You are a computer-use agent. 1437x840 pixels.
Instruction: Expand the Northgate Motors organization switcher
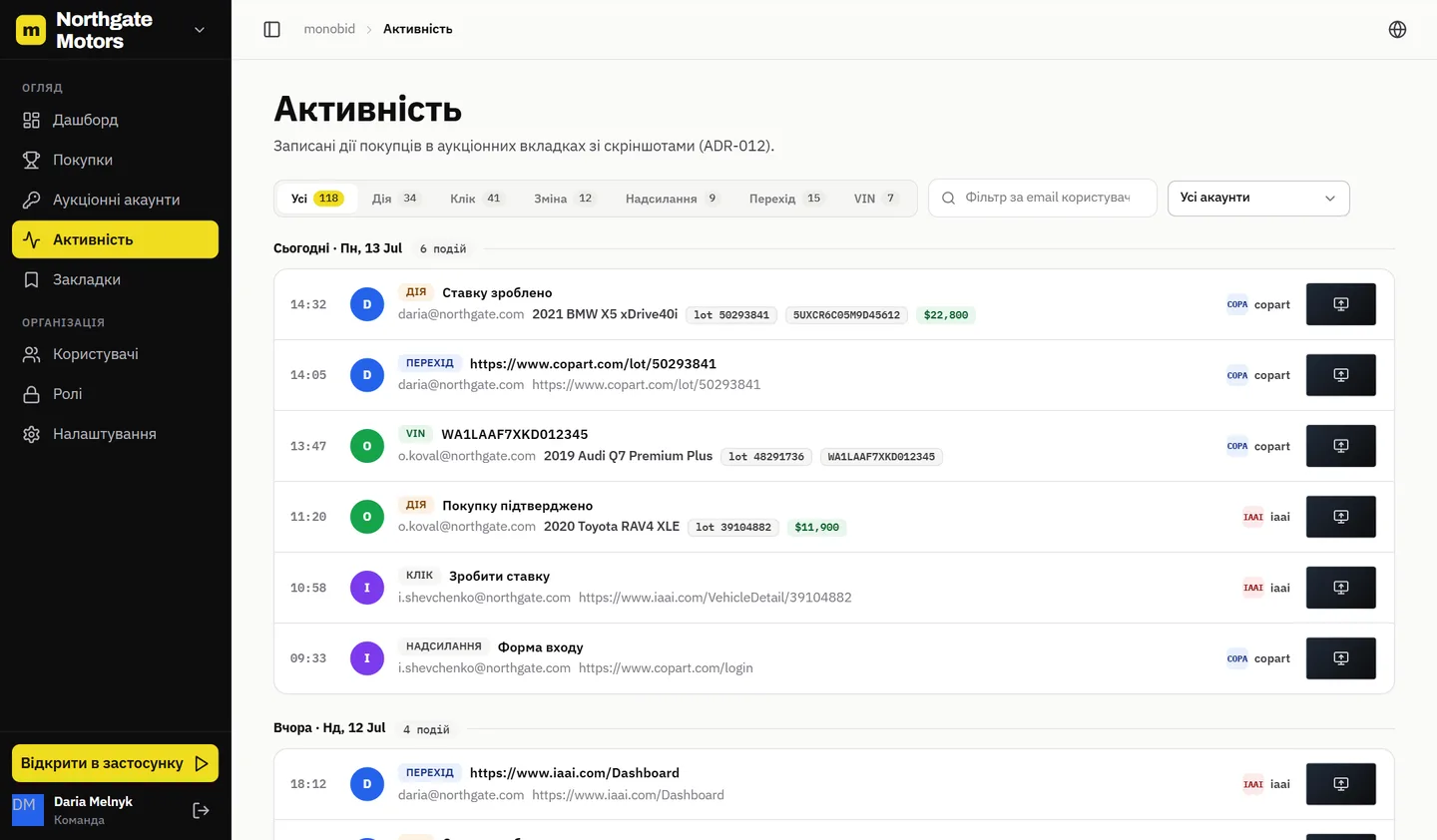[x=200, y=30]
